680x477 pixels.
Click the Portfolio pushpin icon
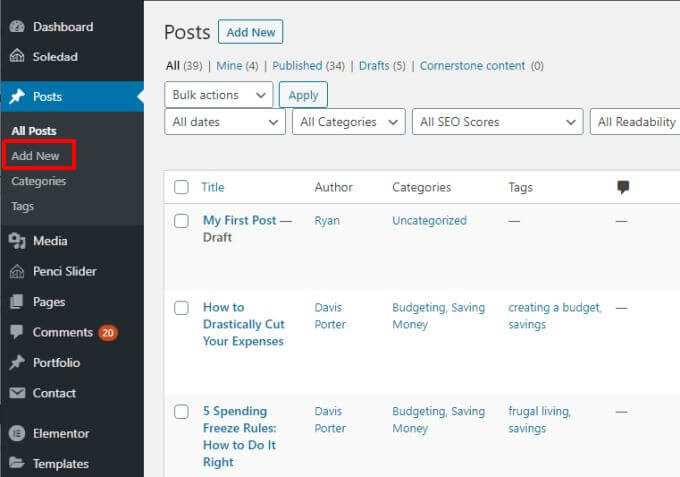pos(17,363)
